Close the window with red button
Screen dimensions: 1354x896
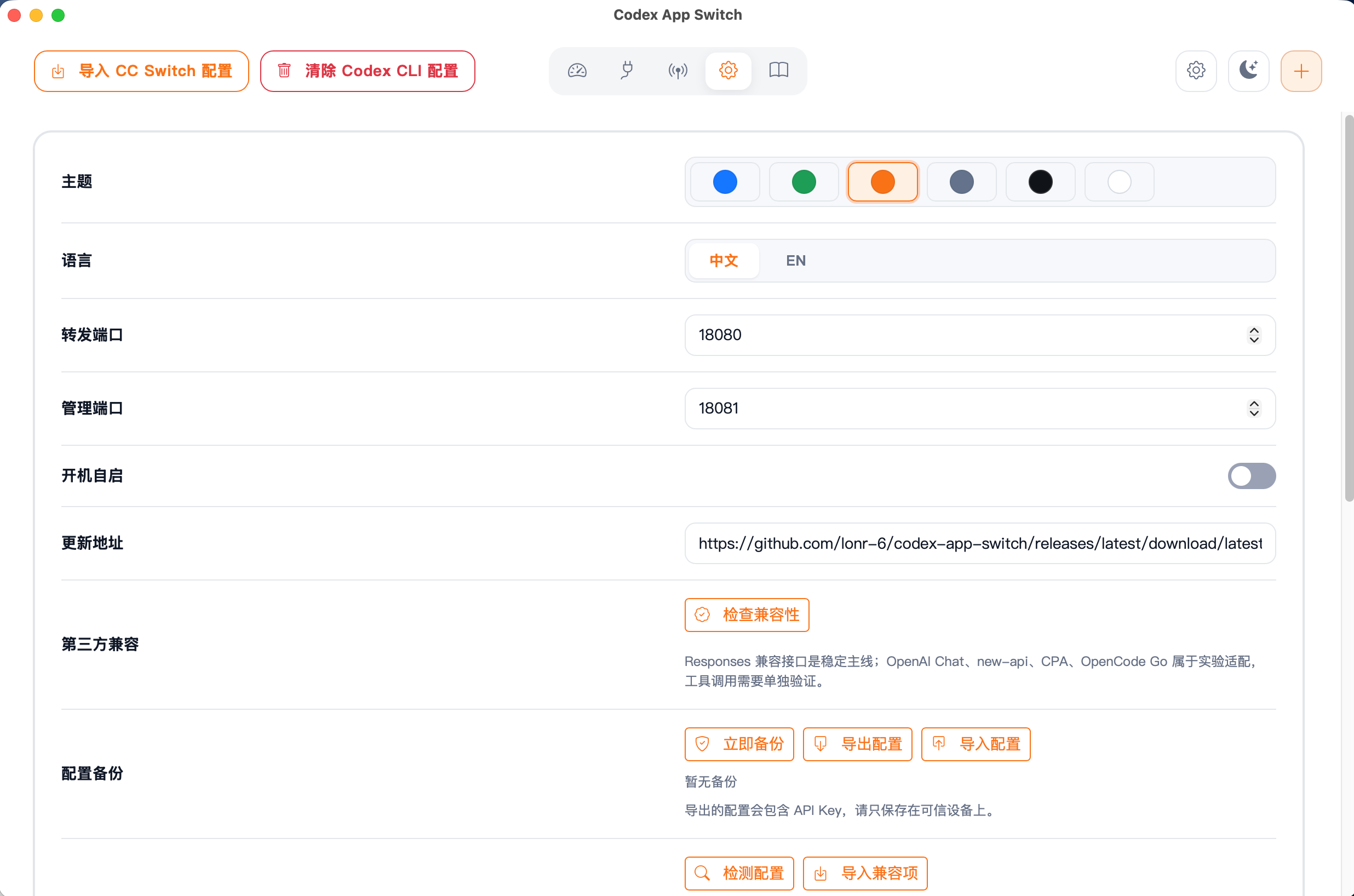click(14, 15)
